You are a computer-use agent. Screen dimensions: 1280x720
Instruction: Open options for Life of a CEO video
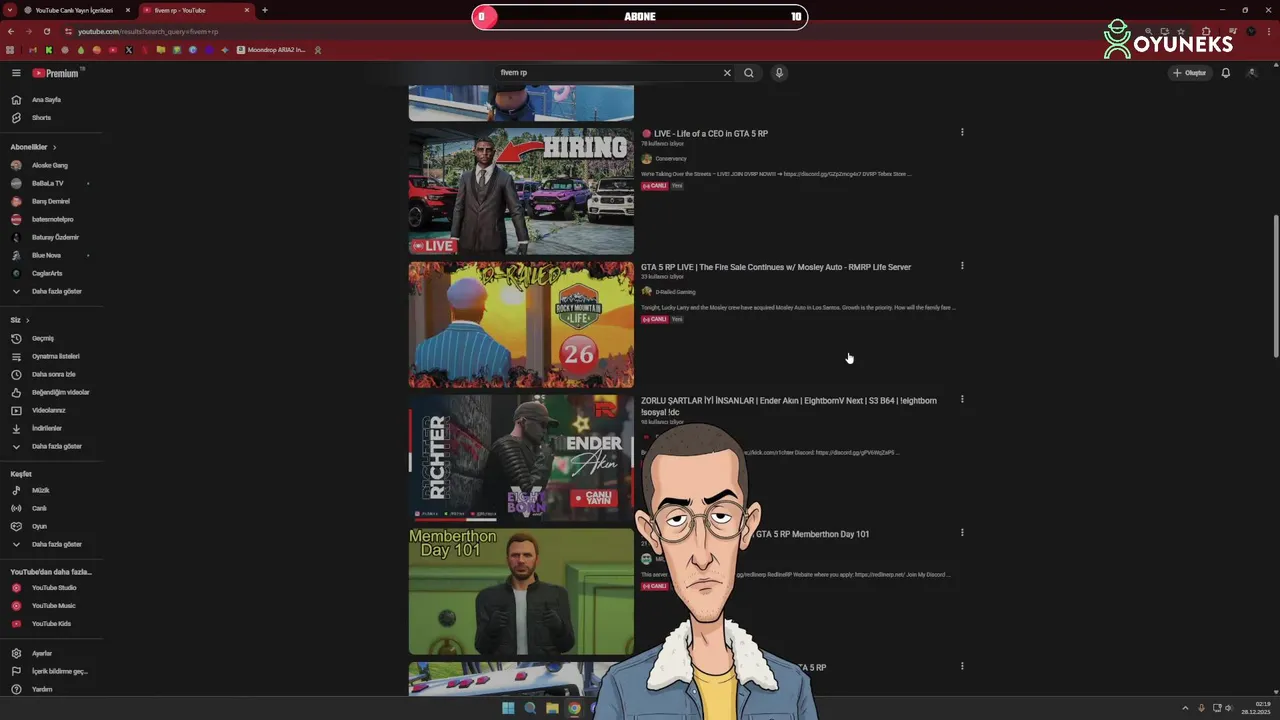[962, 132]
